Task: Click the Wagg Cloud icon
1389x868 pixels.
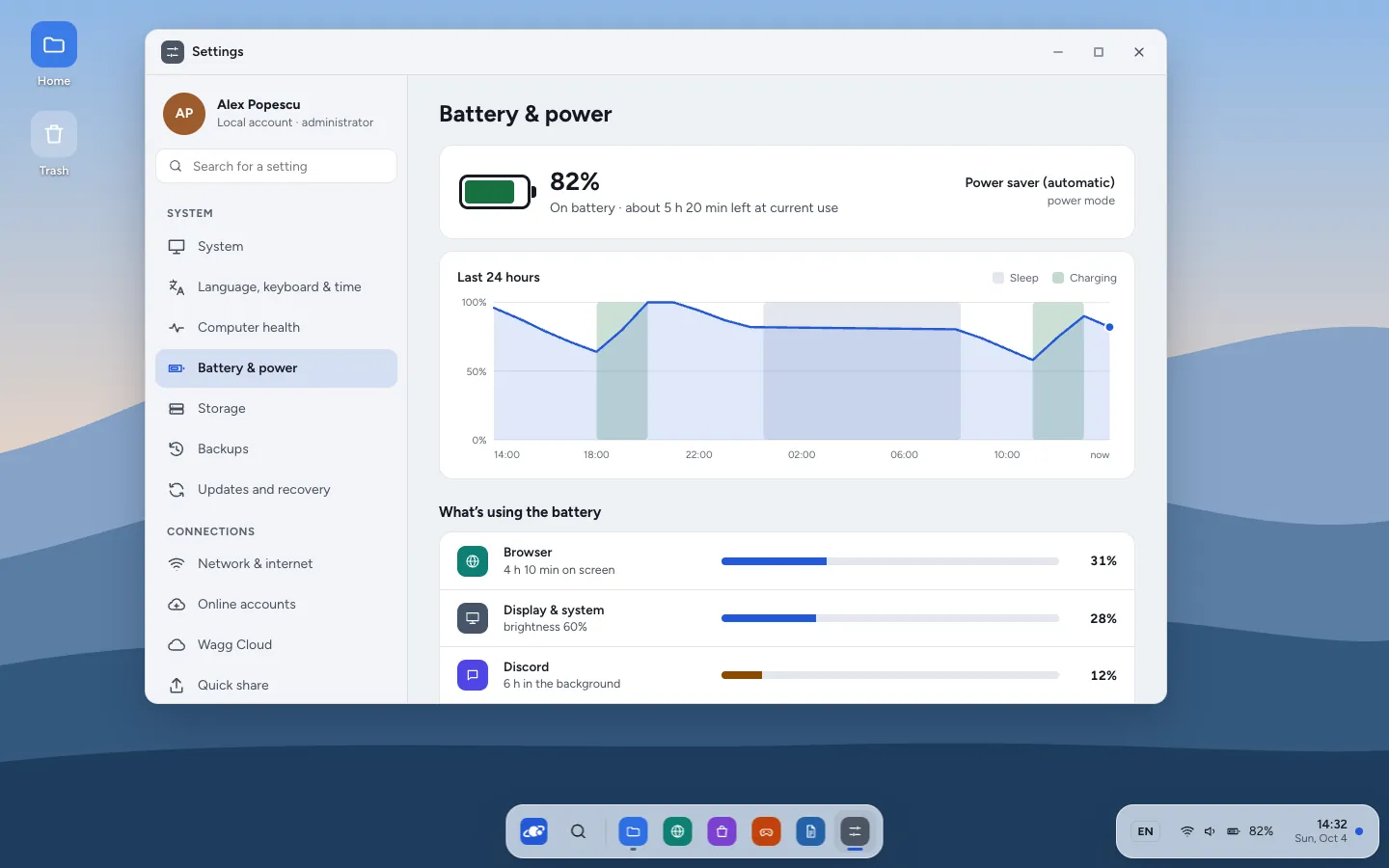Action: coord(177,645)
